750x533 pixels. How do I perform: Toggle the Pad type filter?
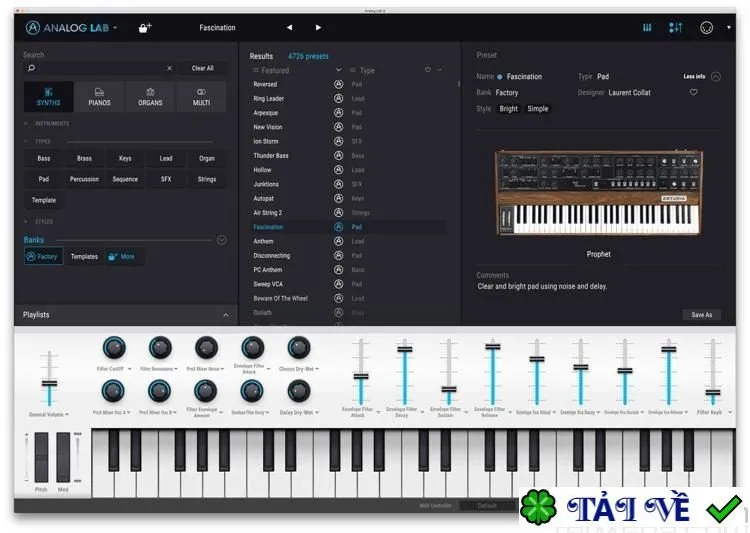click(x=44, y=179)
